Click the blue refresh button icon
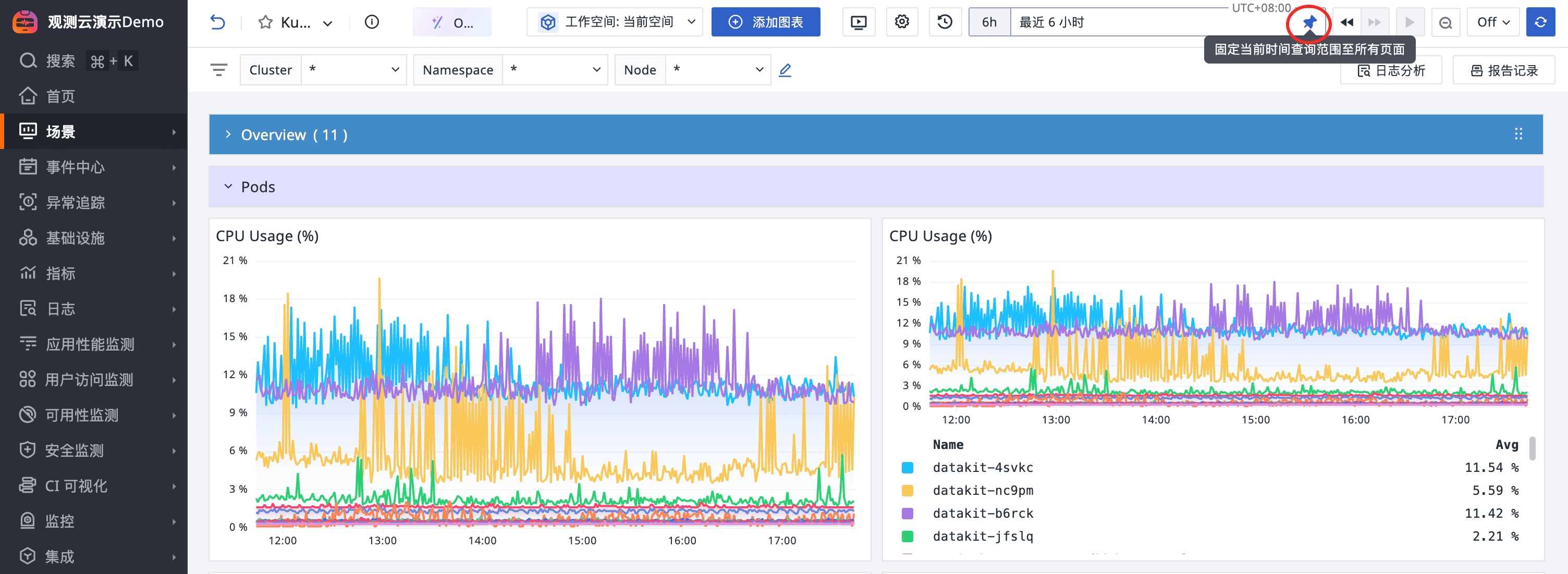This screenshot has height=574, width=1568. (1540, 22)
